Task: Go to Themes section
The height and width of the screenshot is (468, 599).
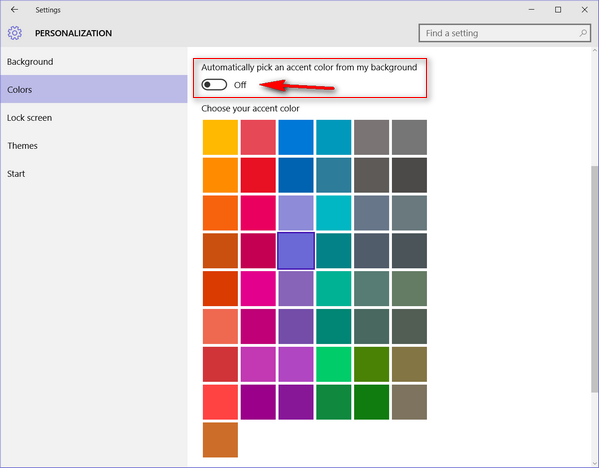Action: [x=22, y=146]
